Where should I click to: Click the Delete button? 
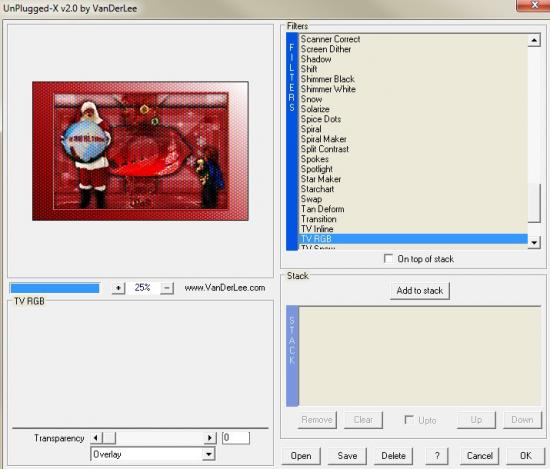tap(393, 456)
